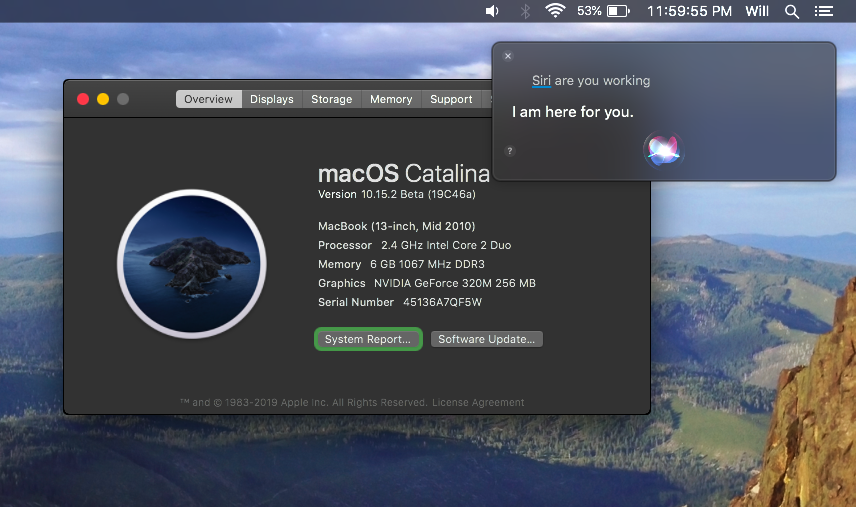This screenshot has width=856, height=507.
Task: Click the user name Will in menu bar
Action: click(757, 11)
